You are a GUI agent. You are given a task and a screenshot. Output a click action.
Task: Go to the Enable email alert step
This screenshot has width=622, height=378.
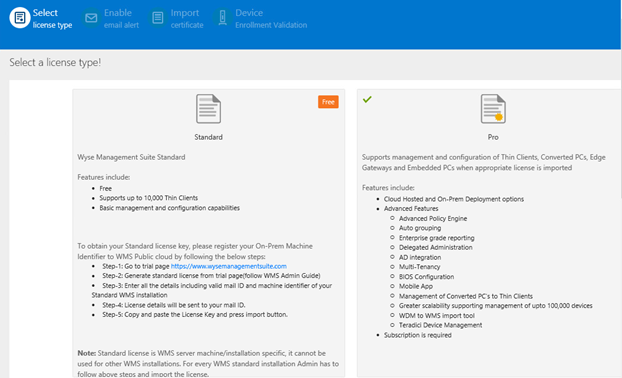click(121, 18)
